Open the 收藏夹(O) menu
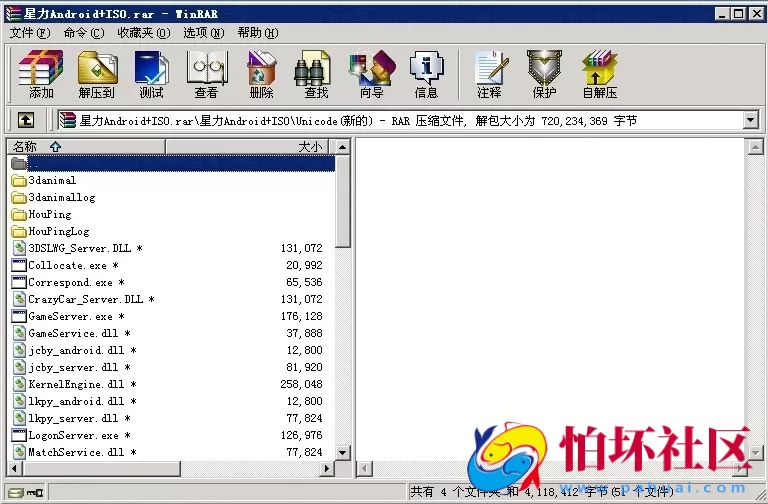 coord(143,32)
